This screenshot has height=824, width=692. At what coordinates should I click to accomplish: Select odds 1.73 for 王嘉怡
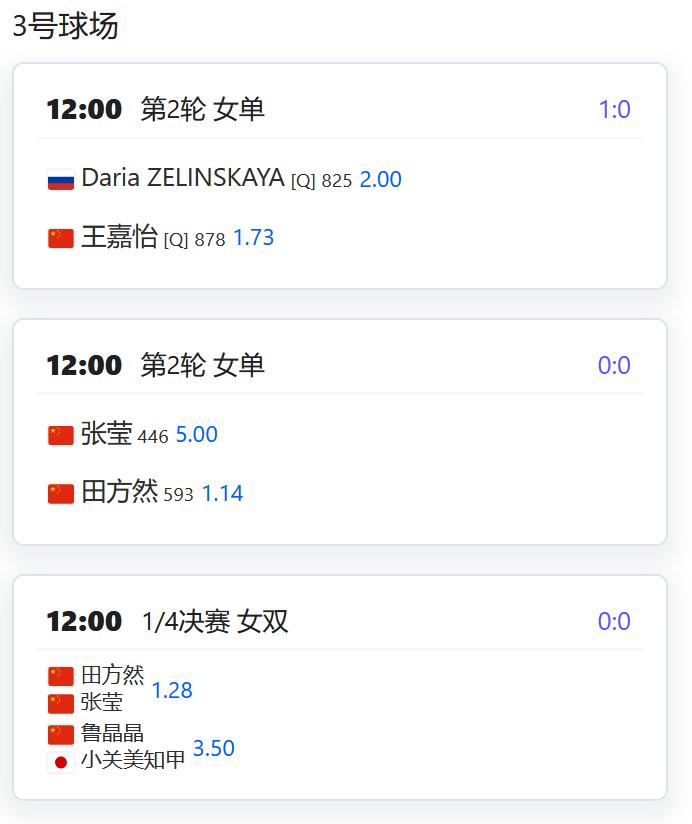(253, 238)
